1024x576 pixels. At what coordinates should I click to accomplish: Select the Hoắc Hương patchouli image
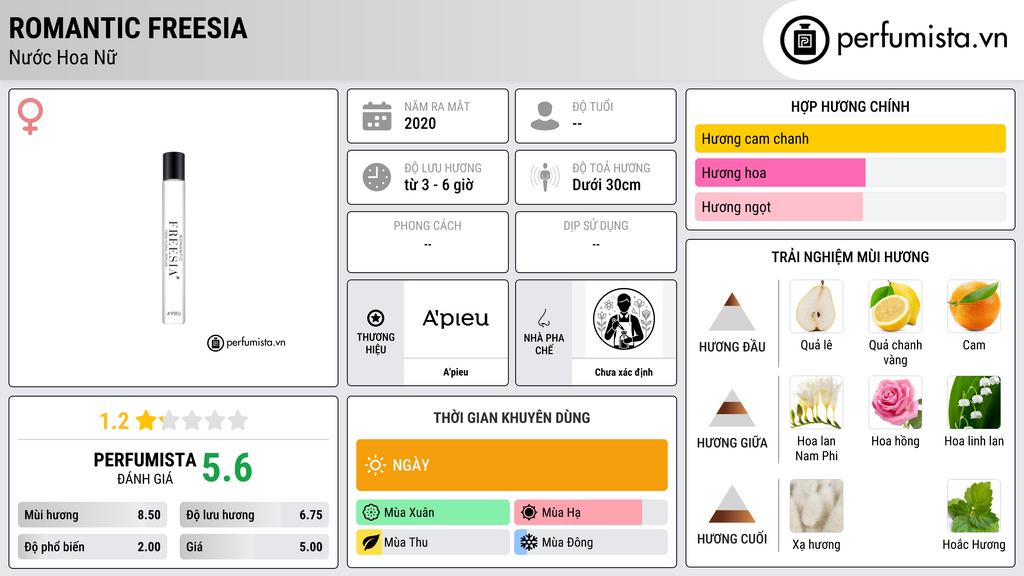click(x=974, y=506)
